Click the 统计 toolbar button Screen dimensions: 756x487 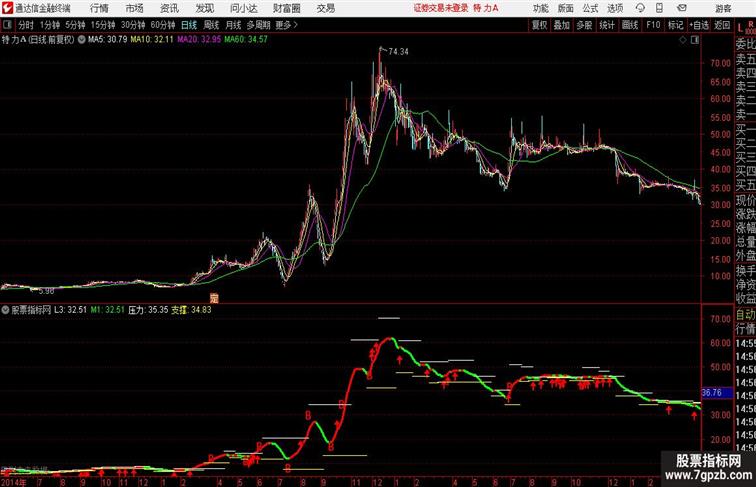[607, 25]
